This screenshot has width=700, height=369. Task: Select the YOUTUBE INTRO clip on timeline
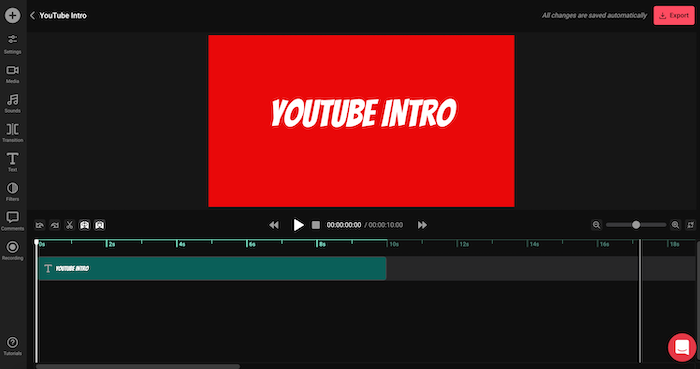pos(212,269)
